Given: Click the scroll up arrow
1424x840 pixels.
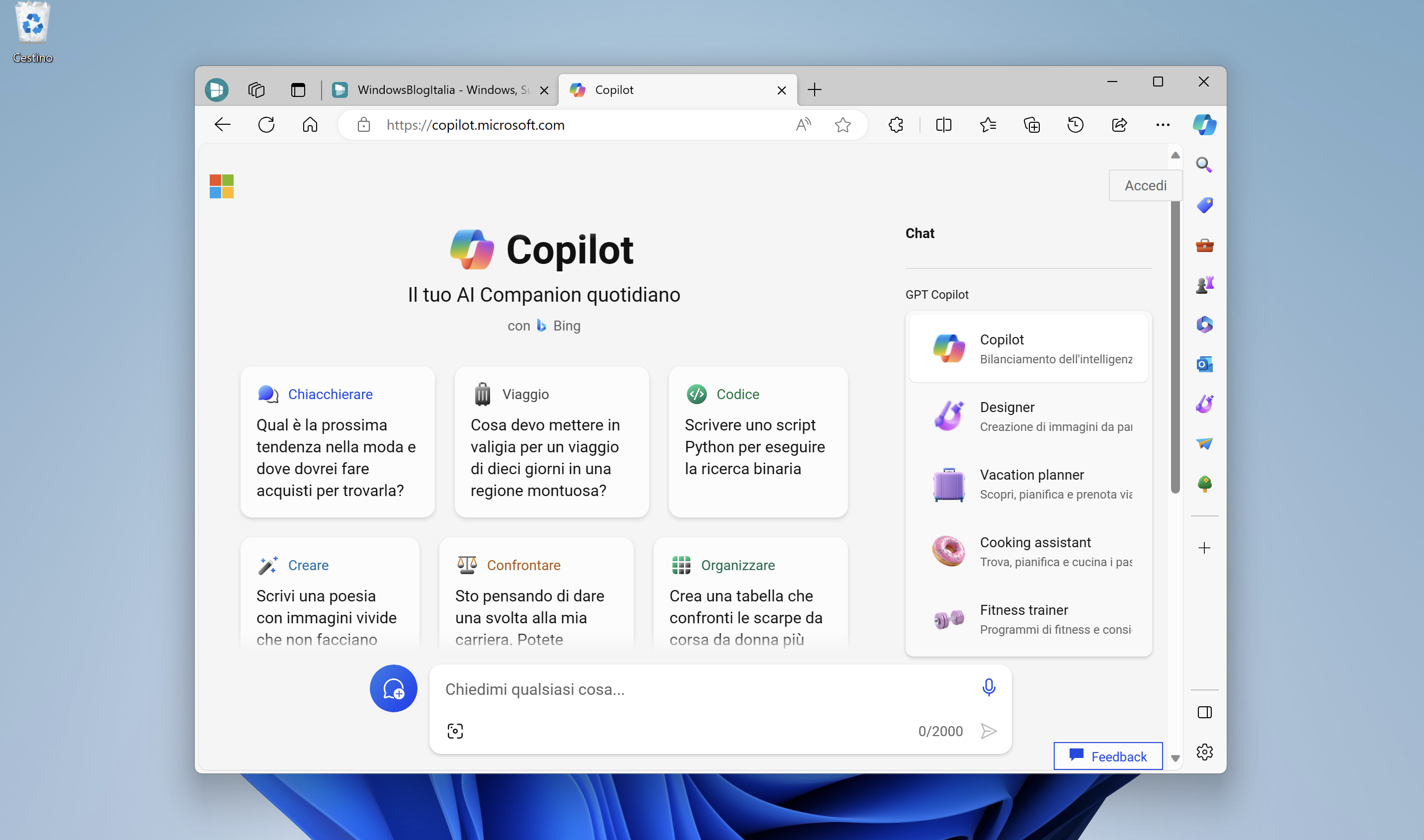Looking at the screenshot, I should coord(1175,155).
